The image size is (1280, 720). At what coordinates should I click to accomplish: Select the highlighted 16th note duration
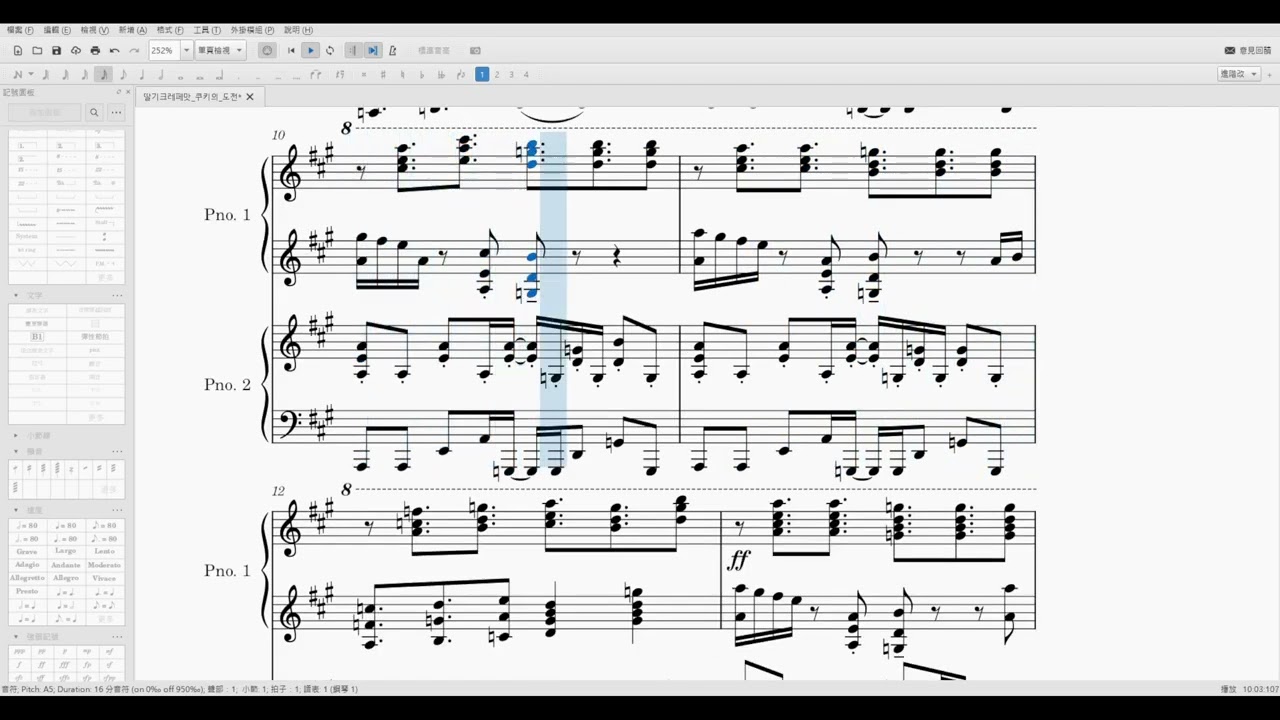point(103,74)
